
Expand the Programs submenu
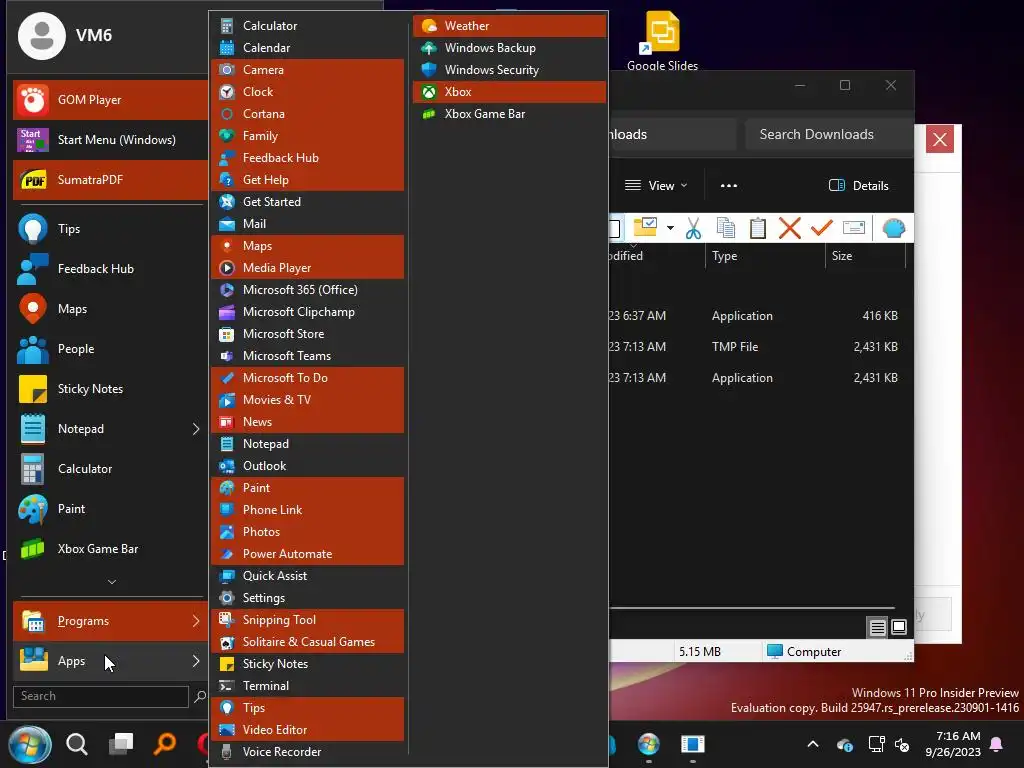tap(110, 621)
